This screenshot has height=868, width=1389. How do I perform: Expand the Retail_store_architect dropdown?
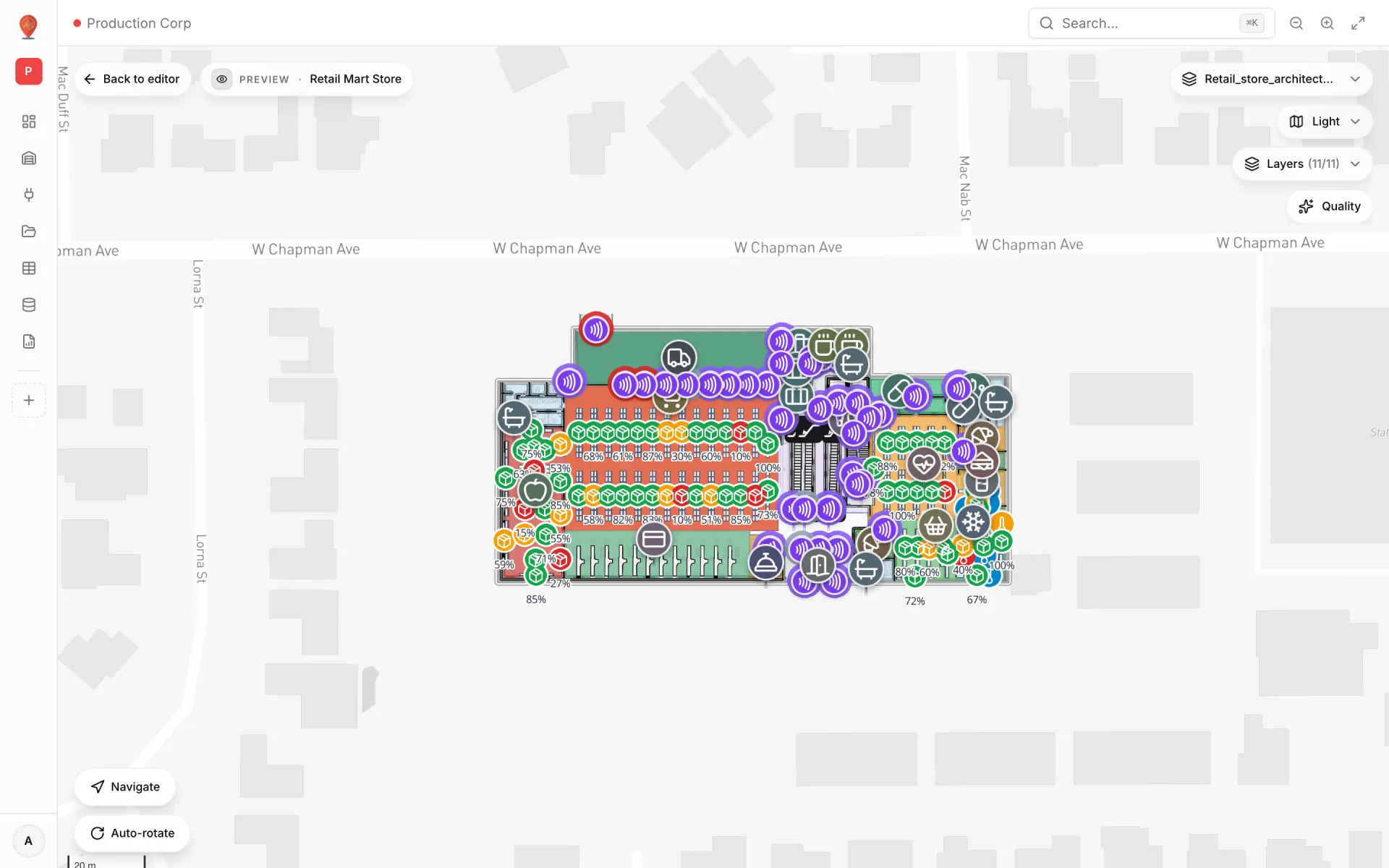1271,79
